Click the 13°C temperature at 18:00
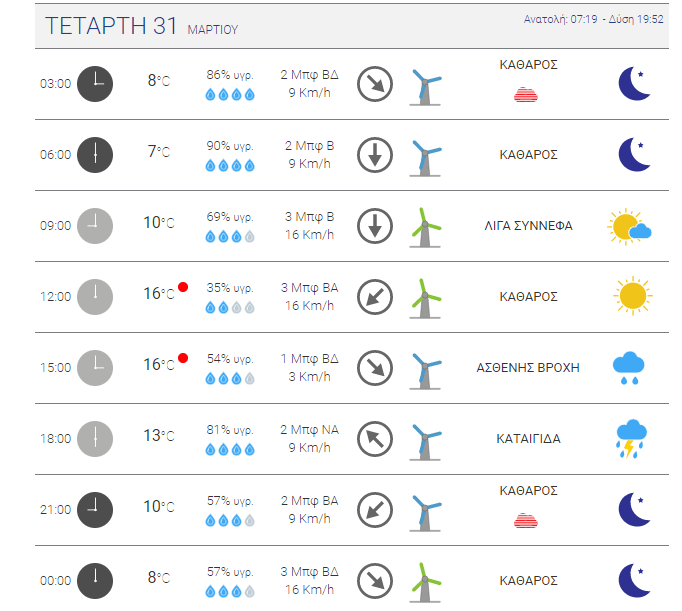The width and height of the screenshot is (682, 611). click(x=159, y=435)
